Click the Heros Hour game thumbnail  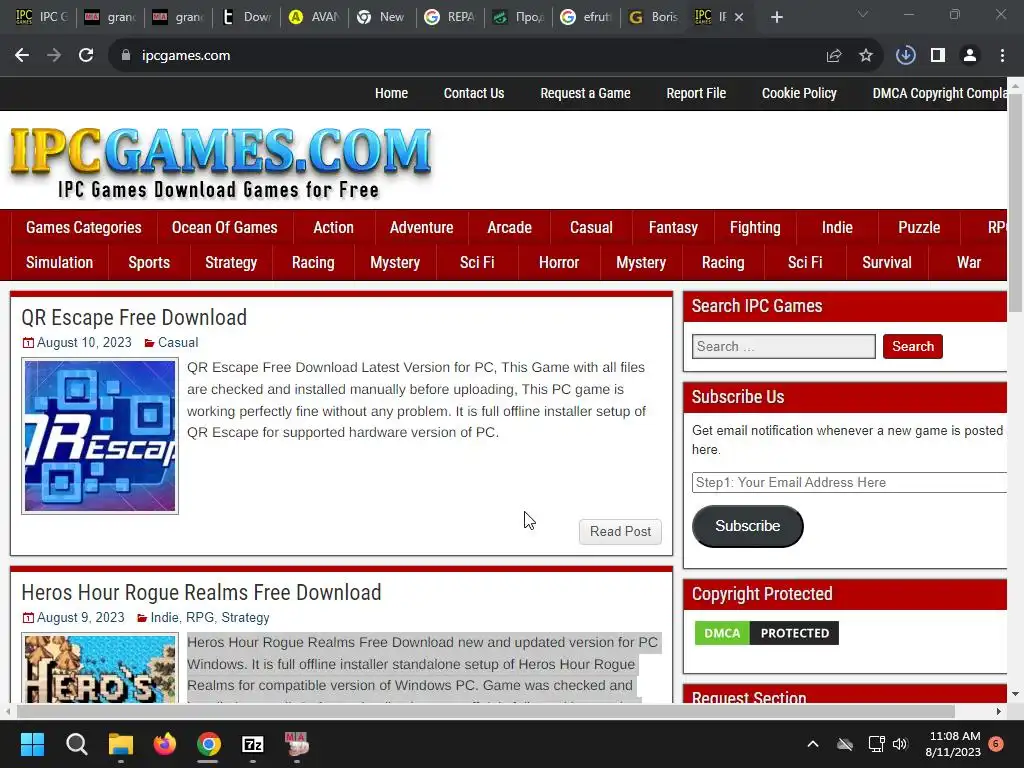(100, 668)
